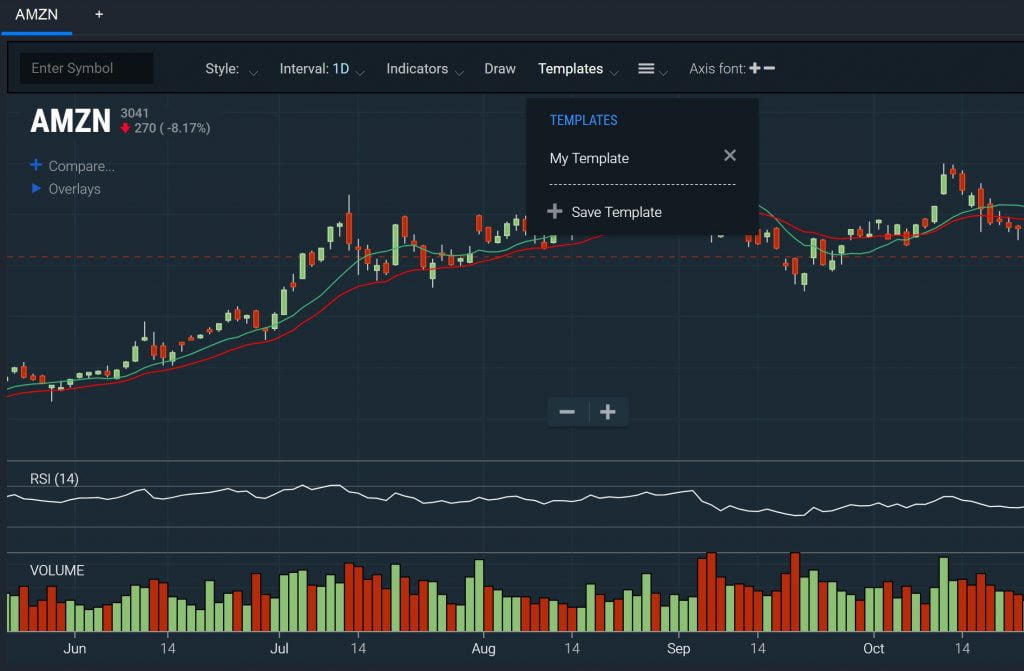The width and height of the screenshot is (1024, 671).
Task: Click Save Template in the templates panel
Action: coord(616,211)
